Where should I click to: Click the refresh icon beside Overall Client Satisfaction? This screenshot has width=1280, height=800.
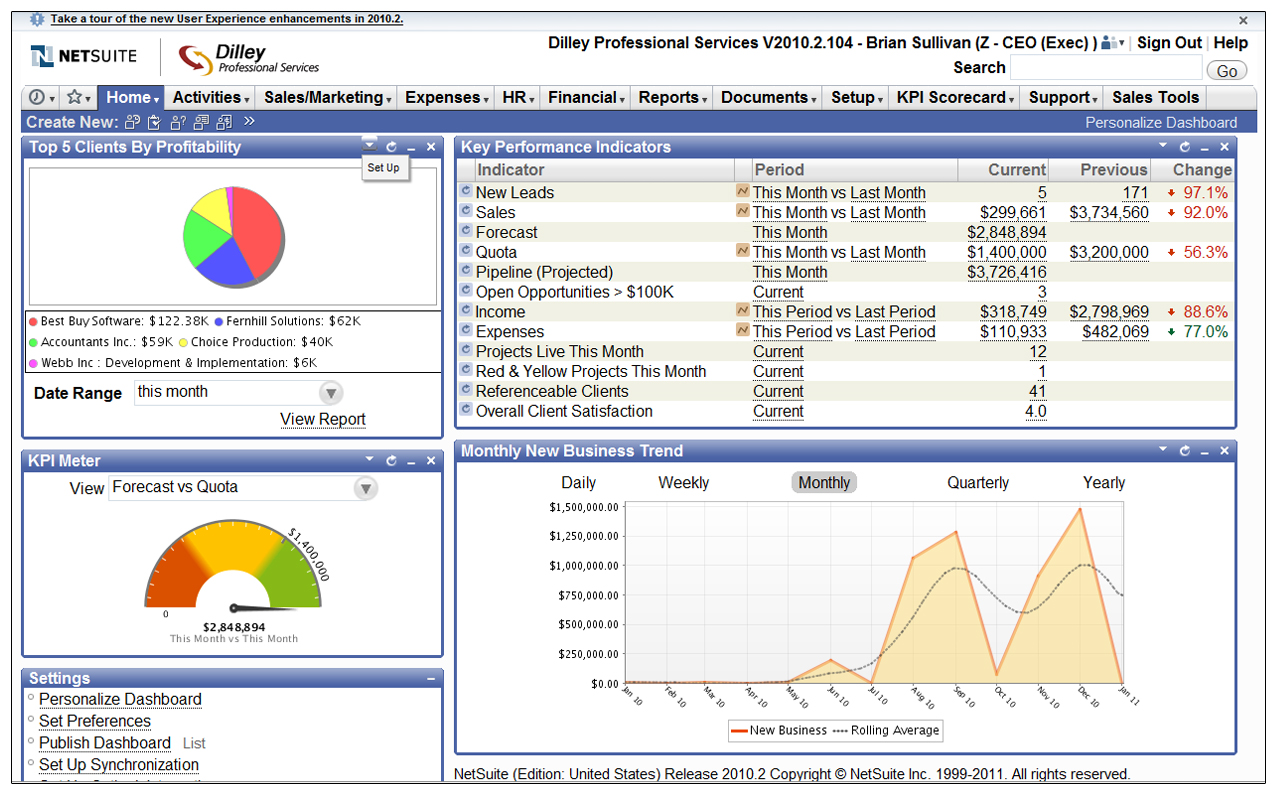(x=466, y=410)
